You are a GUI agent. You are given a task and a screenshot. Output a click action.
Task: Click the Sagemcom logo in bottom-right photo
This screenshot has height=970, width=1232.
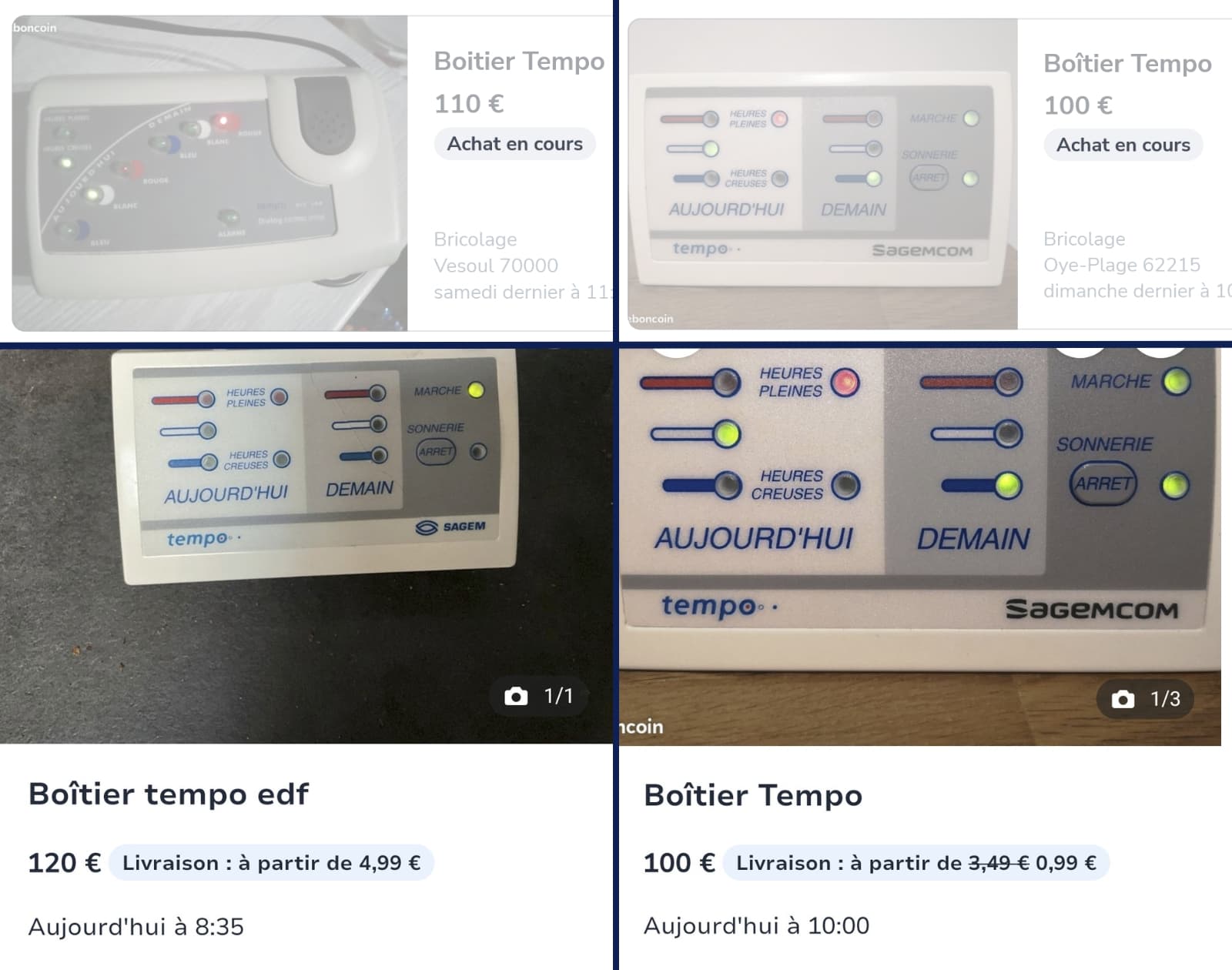1092,610
